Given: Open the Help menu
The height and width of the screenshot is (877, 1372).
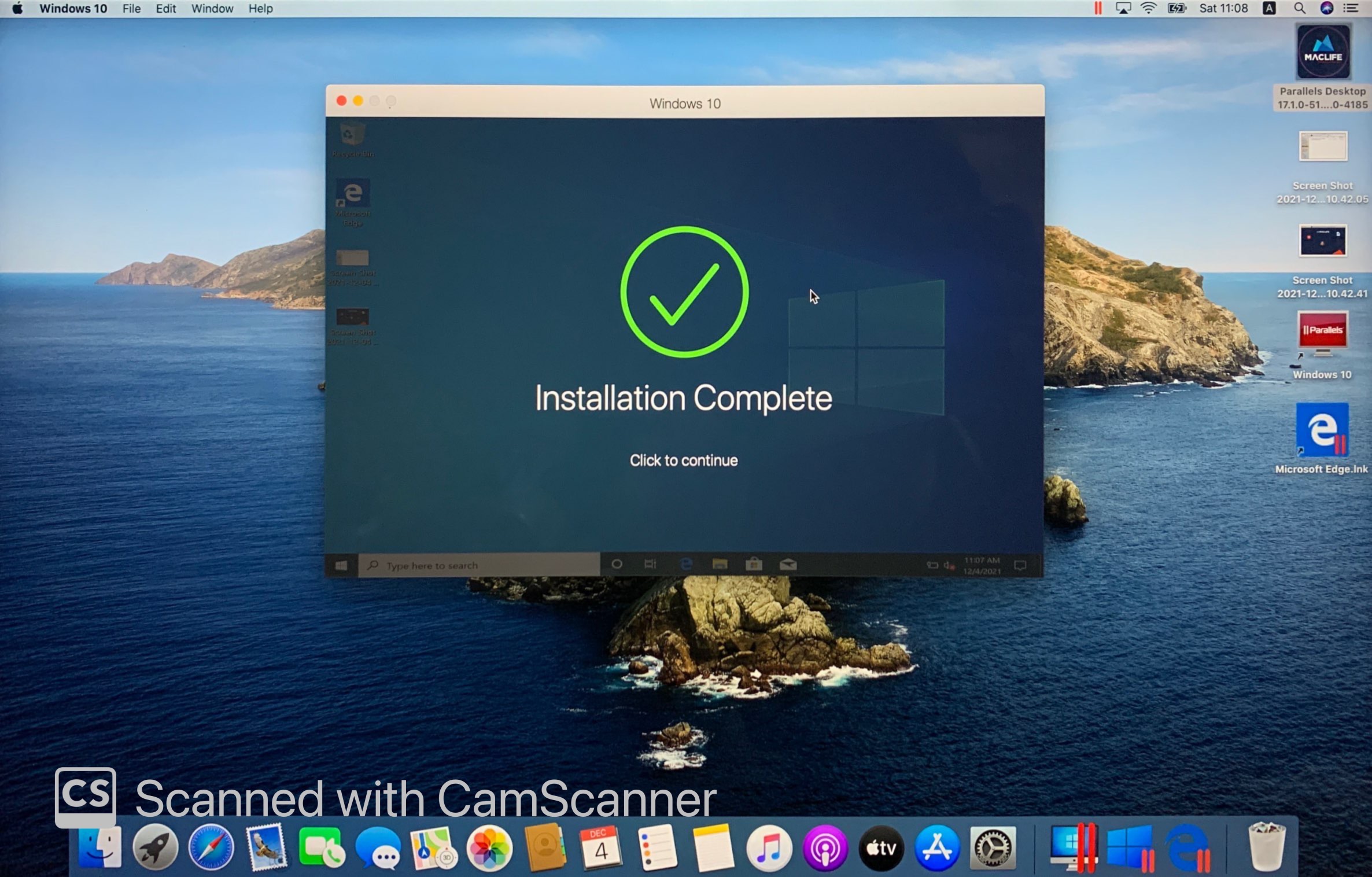Looking at the screenshot, I should point(260,9).
